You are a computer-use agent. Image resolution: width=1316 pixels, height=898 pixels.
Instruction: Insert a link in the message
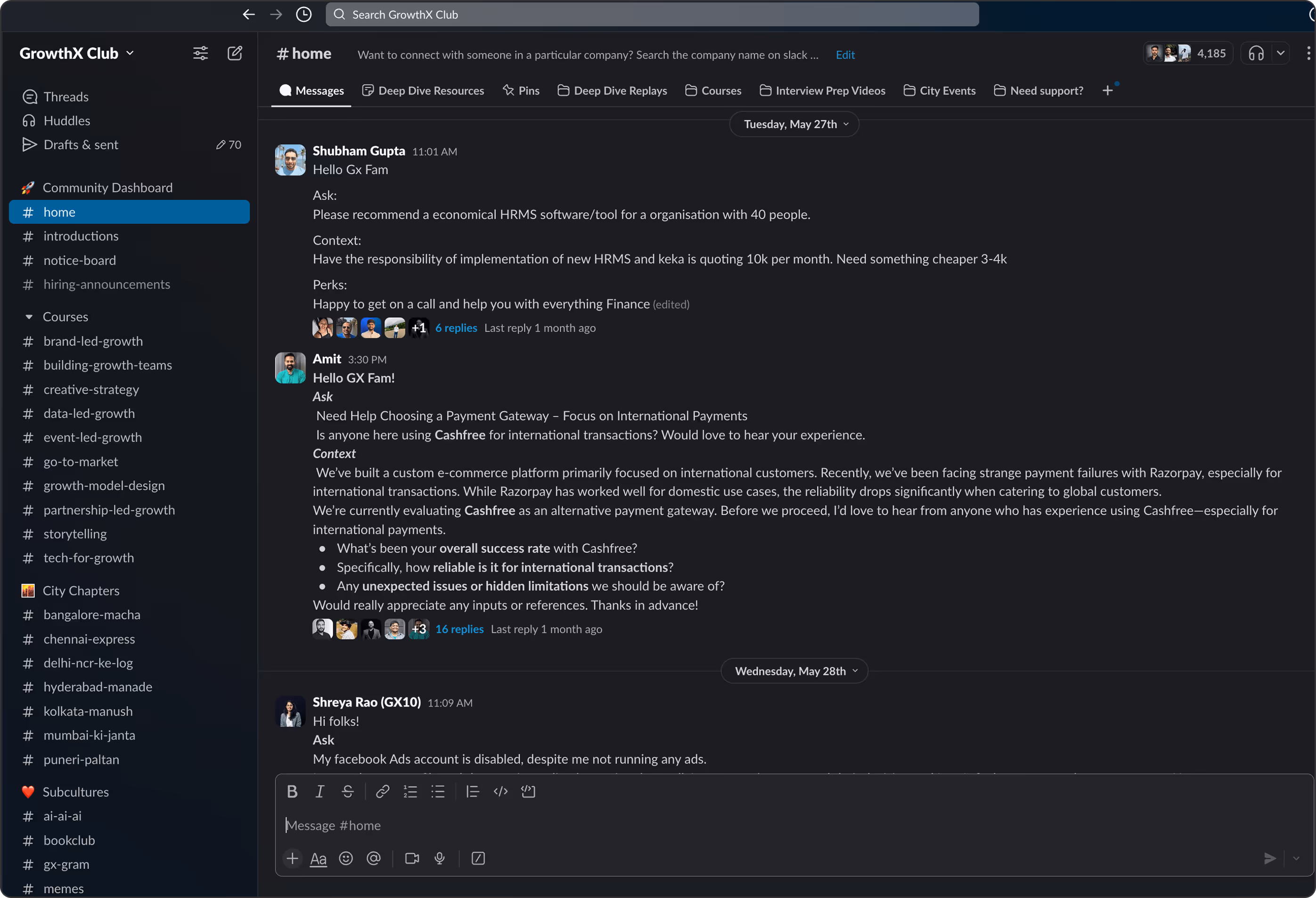[x=382, y=791]
